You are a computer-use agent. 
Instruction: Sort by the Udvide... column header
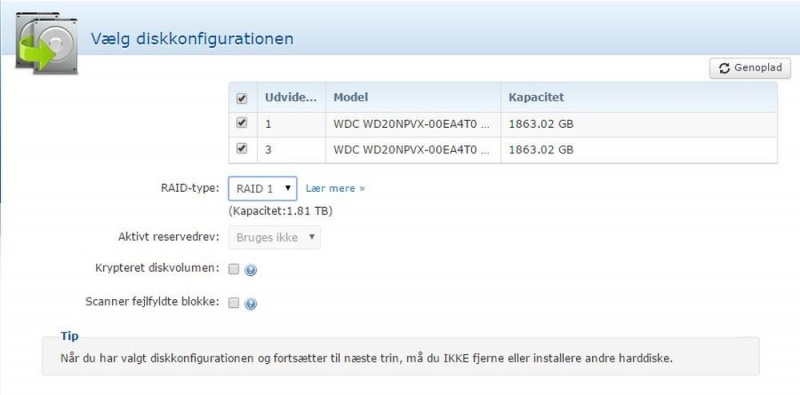[291, 97]
